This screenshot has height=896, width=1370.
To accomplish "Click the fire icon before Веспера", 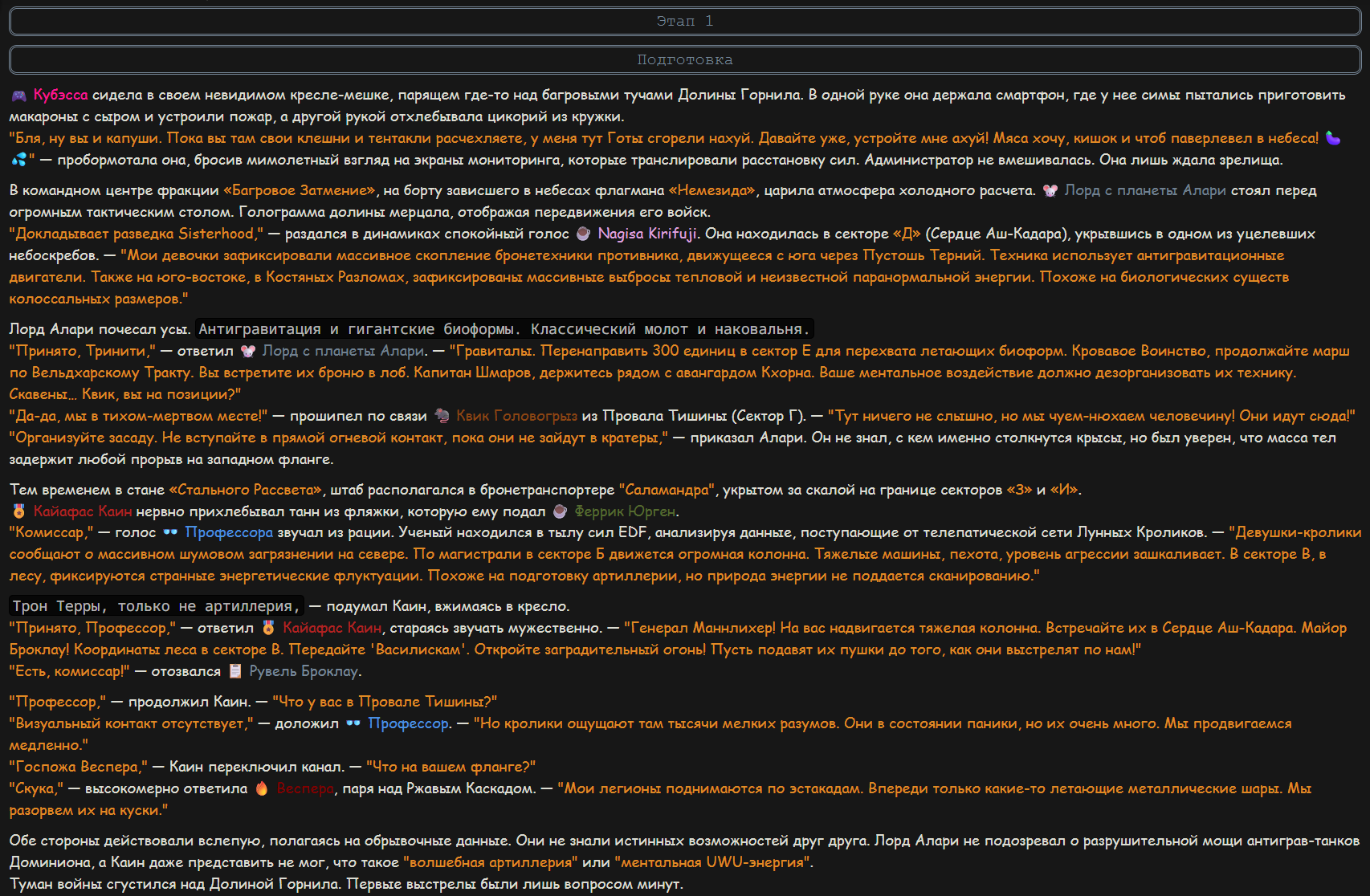I will (262, 788).
